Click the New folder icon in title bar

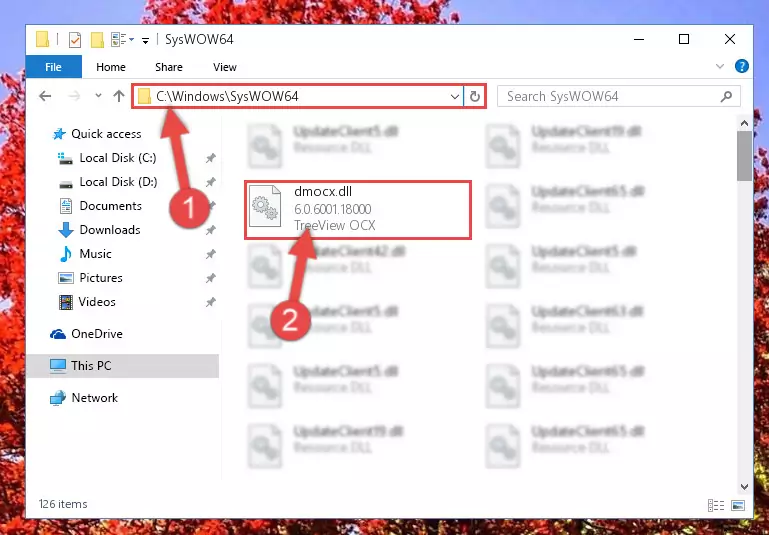pos(97,39)
